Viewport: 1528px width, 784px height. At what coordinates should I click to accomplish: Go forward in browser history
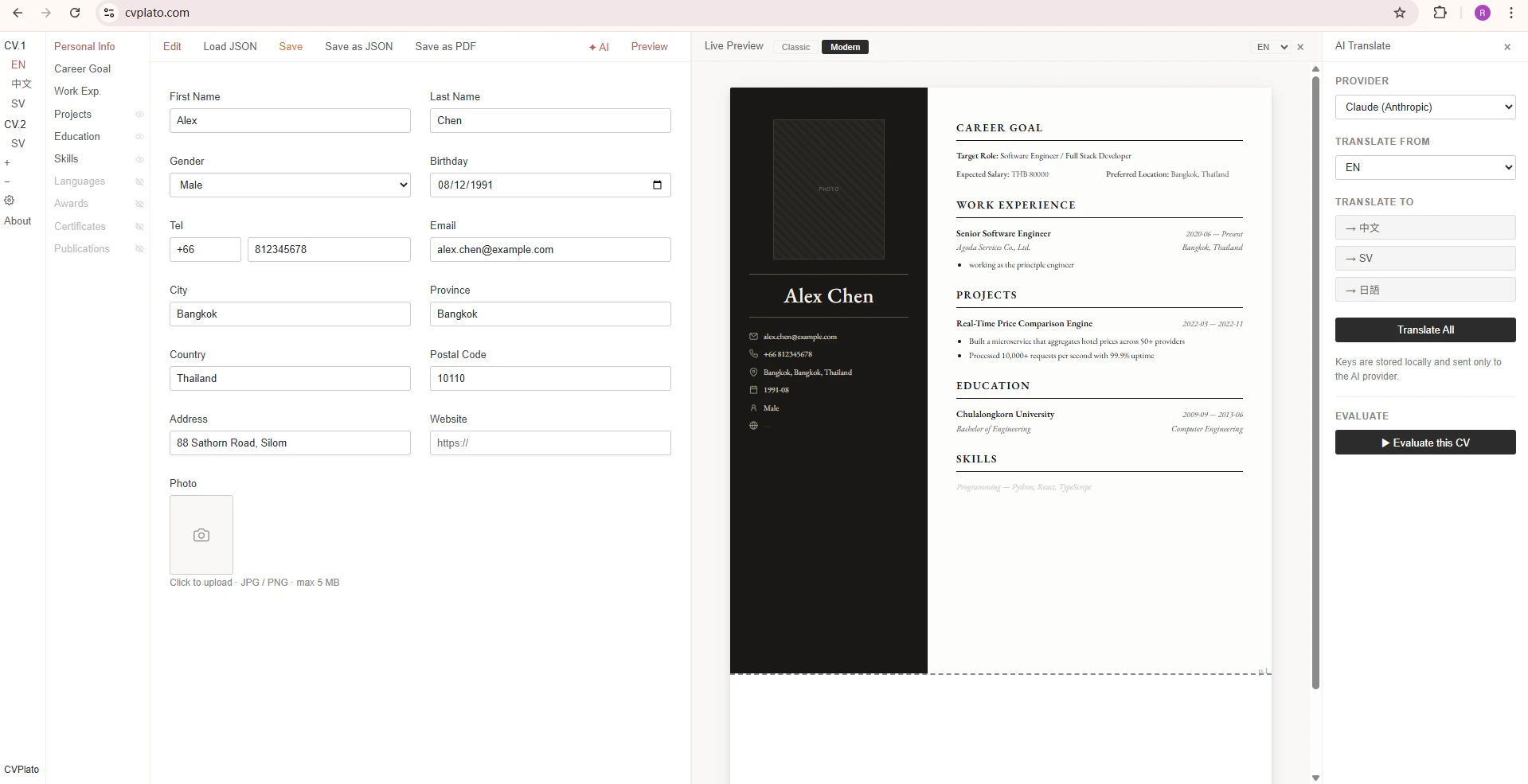(46, 13)
